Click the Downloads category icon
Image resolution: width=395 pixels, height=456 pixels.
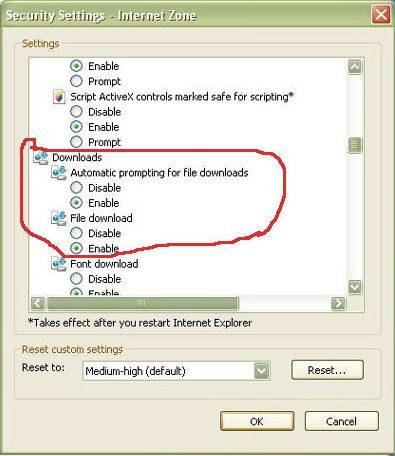(x=41, y=157)
